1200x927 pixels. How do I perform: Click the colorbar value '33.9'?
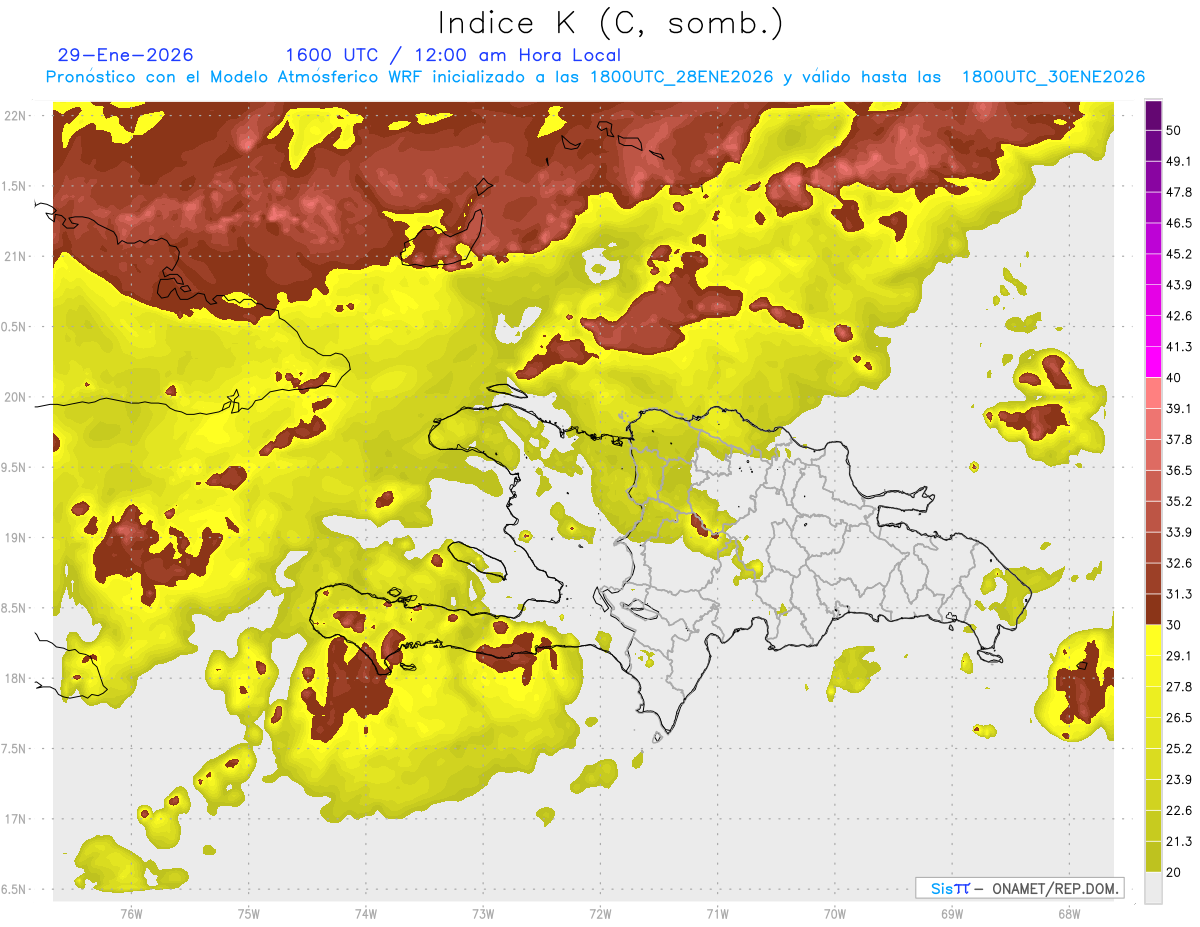coord(1179,532)
